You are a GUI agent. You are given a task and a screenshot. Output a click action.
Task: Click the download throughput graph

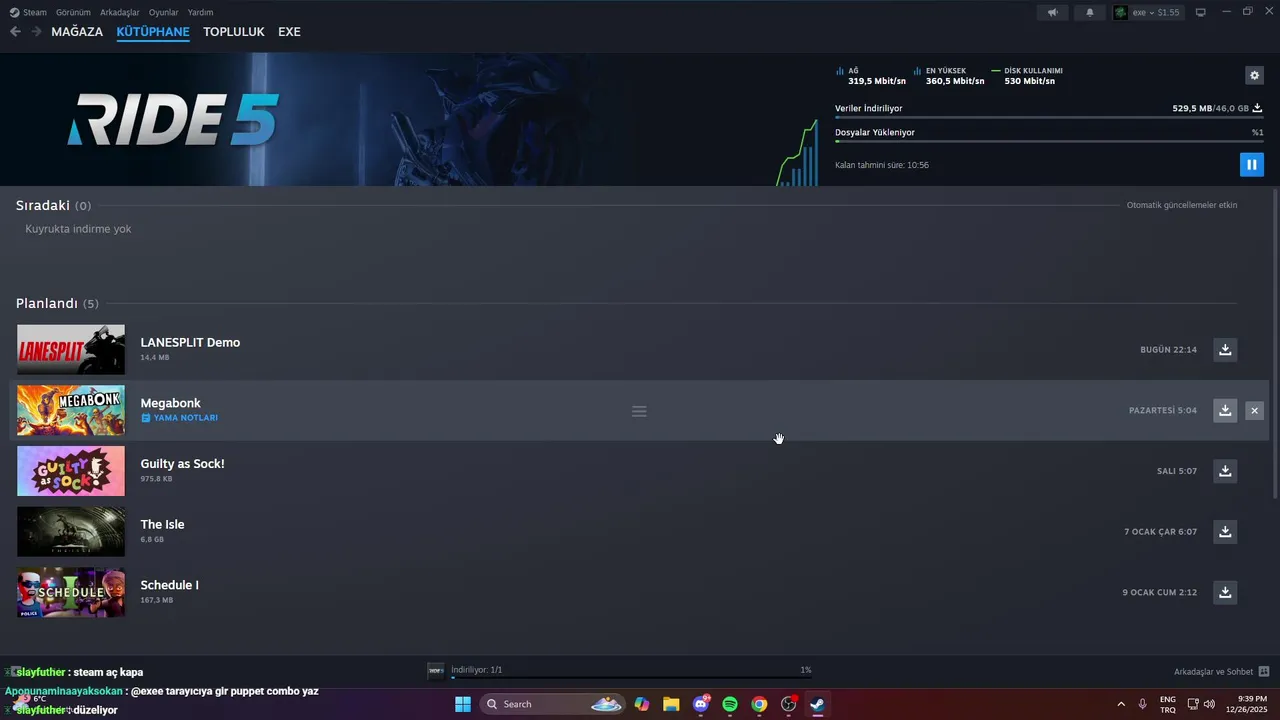click(x=797, y=153)
